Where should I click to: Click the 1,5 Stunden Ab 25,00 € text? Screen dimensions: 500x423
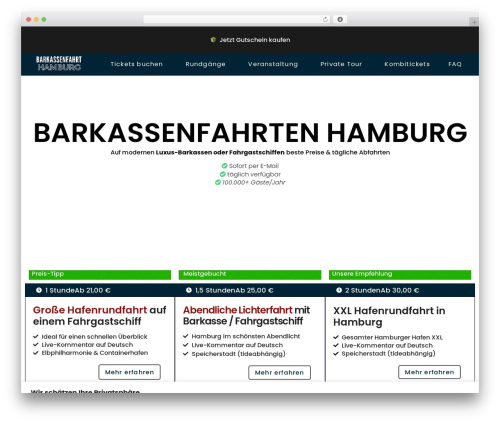(x=234, y=290)
